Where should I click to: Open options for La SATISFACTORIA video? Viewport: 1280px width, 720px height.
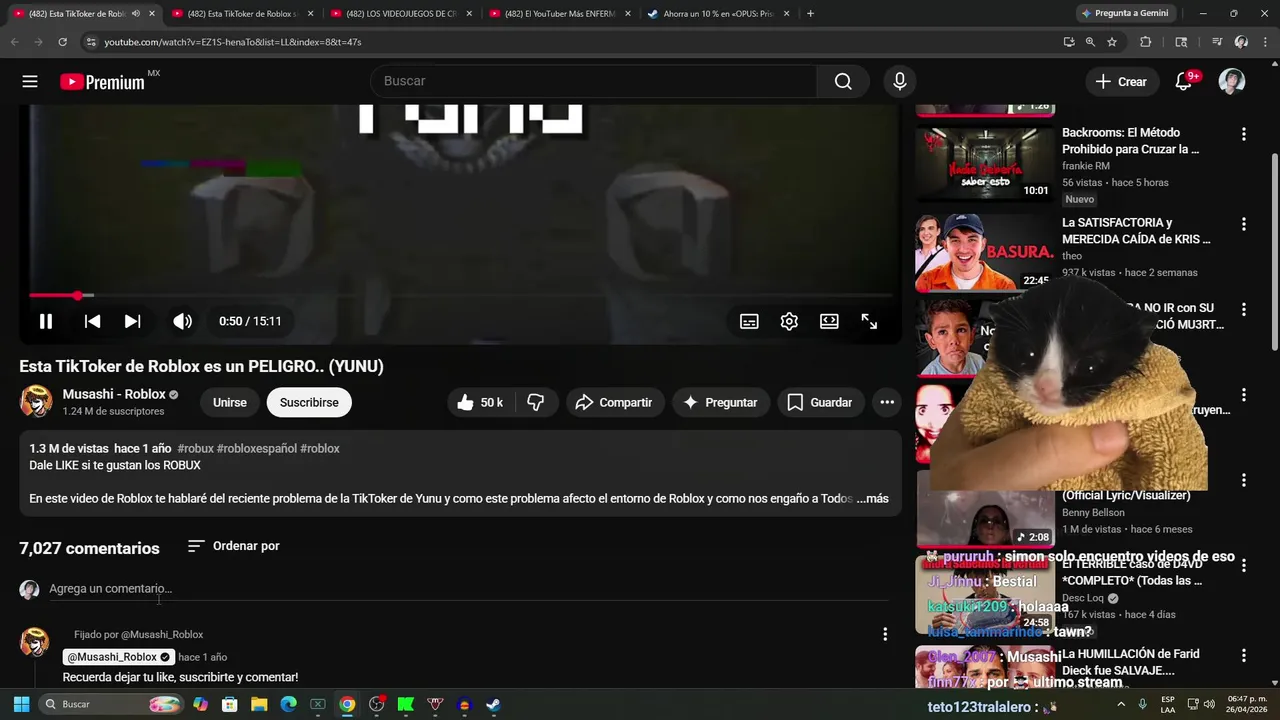(x=1244, y=224)
